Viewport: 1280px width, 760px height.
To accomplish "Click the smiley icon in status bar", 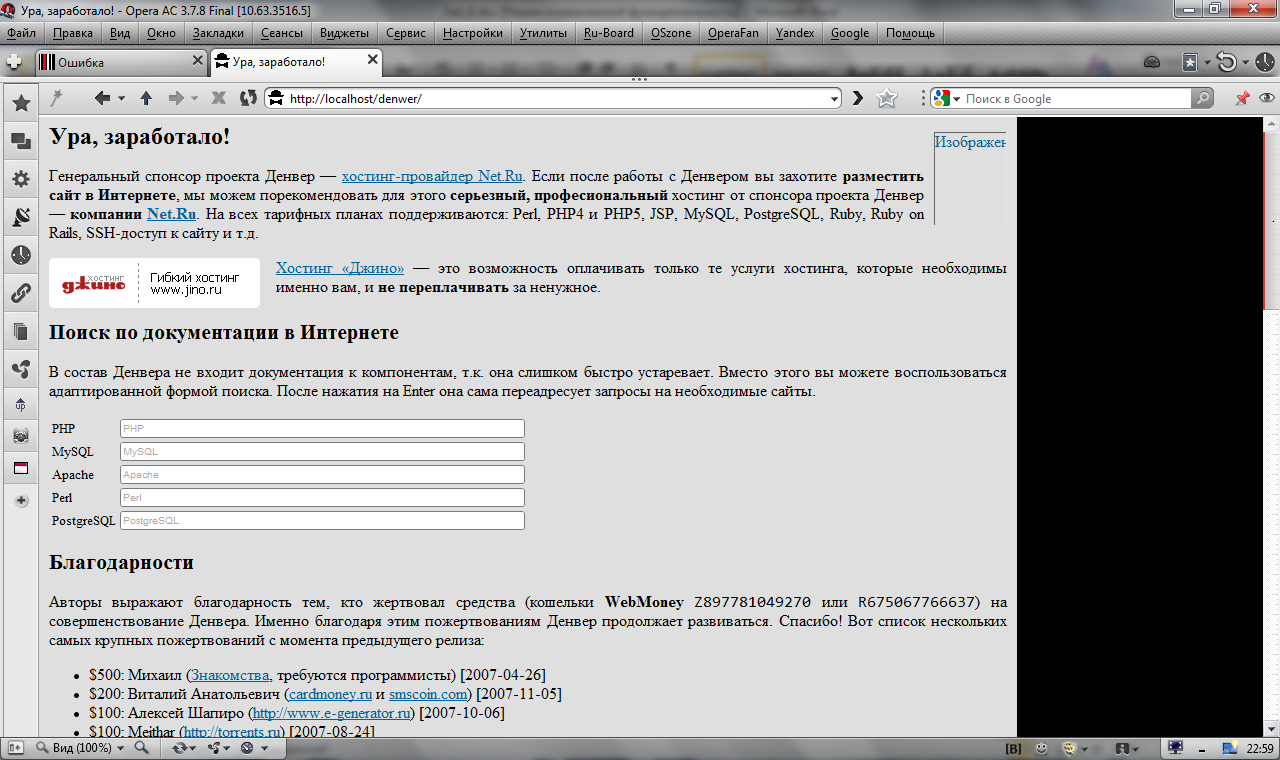I will tap(1042, 748).
